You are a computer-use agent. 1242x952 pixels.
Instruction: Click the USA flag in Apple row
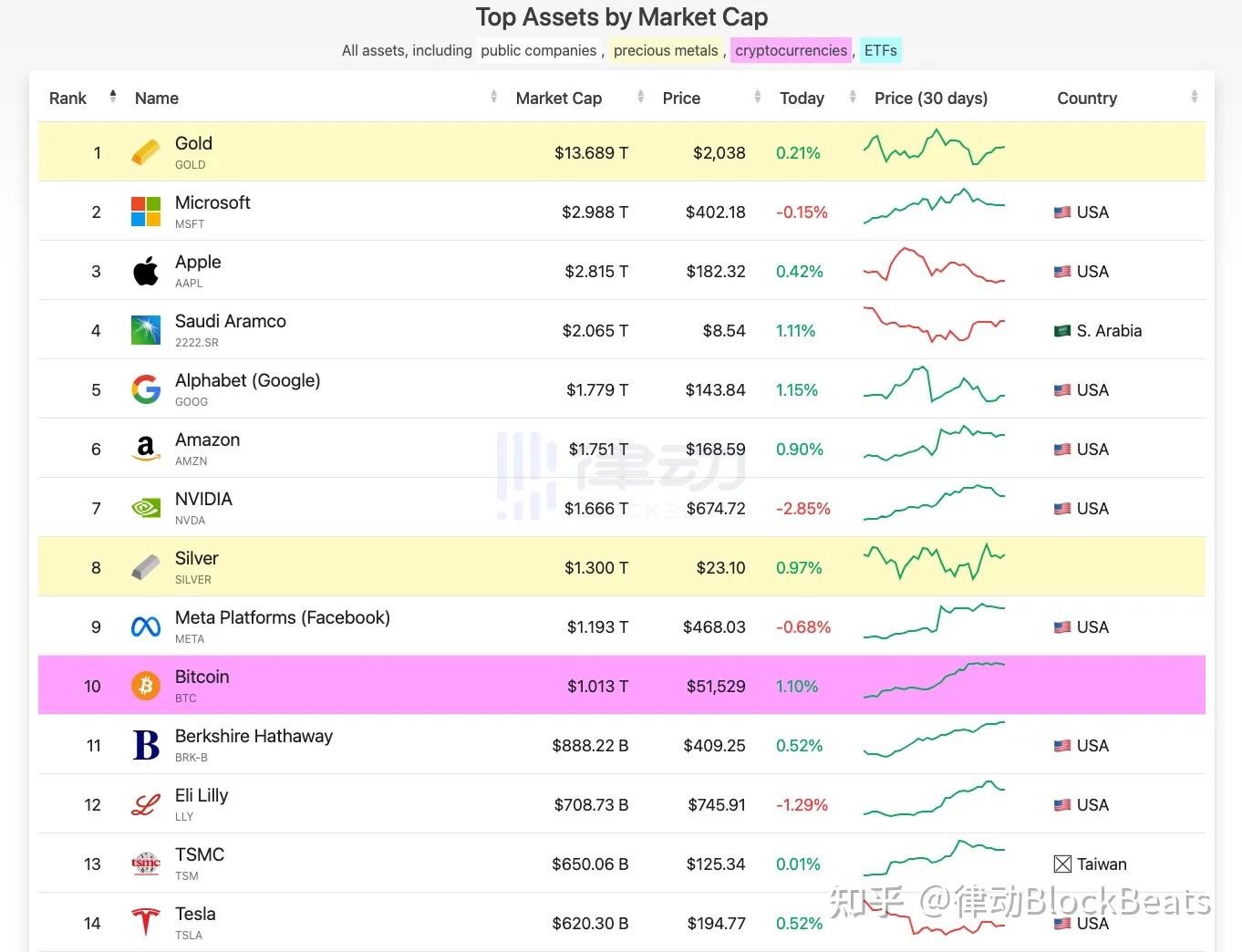click(x=1062, y=272)
